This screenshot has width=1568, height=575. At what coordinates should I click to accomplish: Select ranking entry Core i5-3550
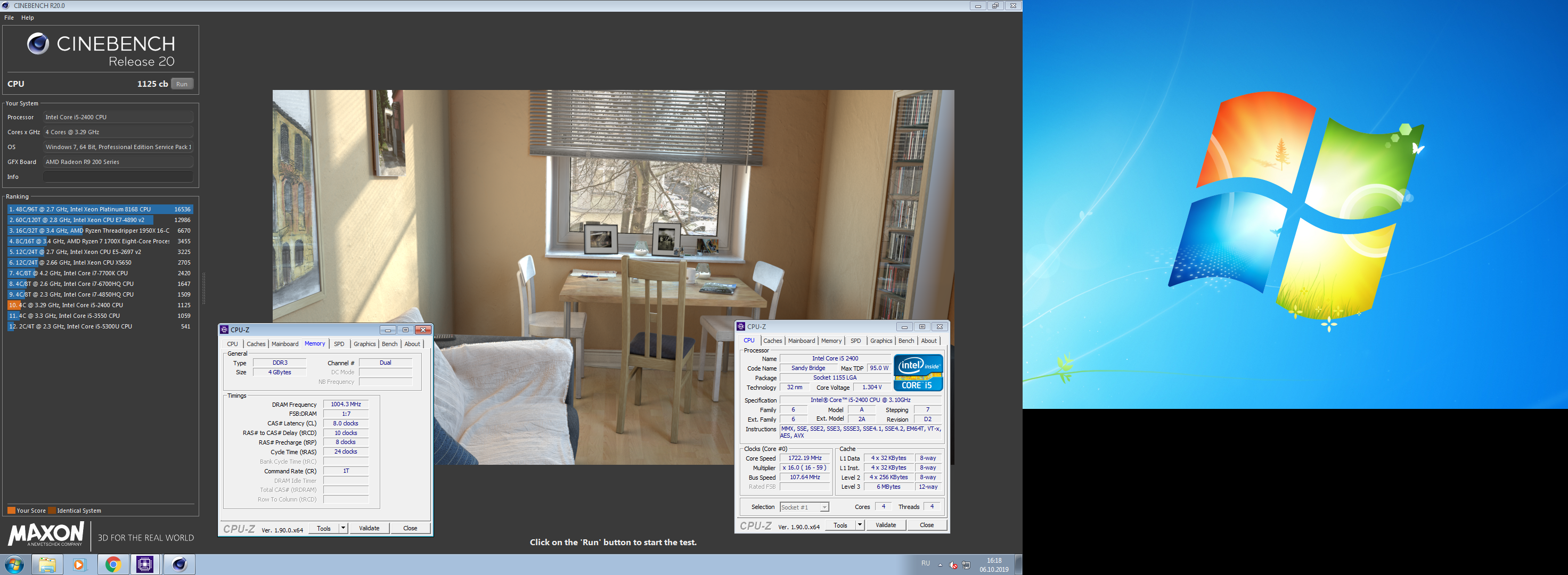100,316
